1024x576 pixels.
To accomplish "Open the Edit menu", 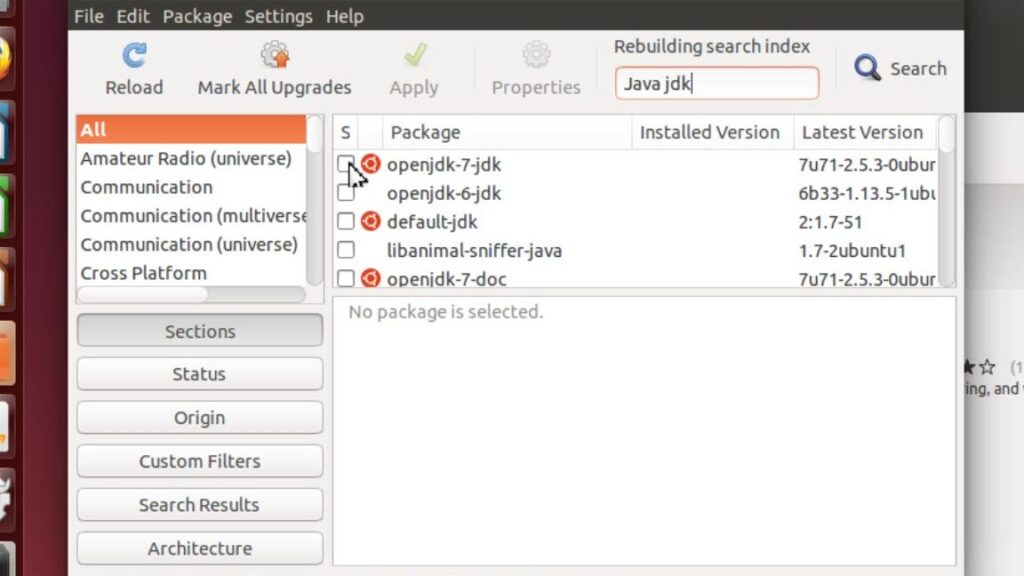I will point(133,16).
